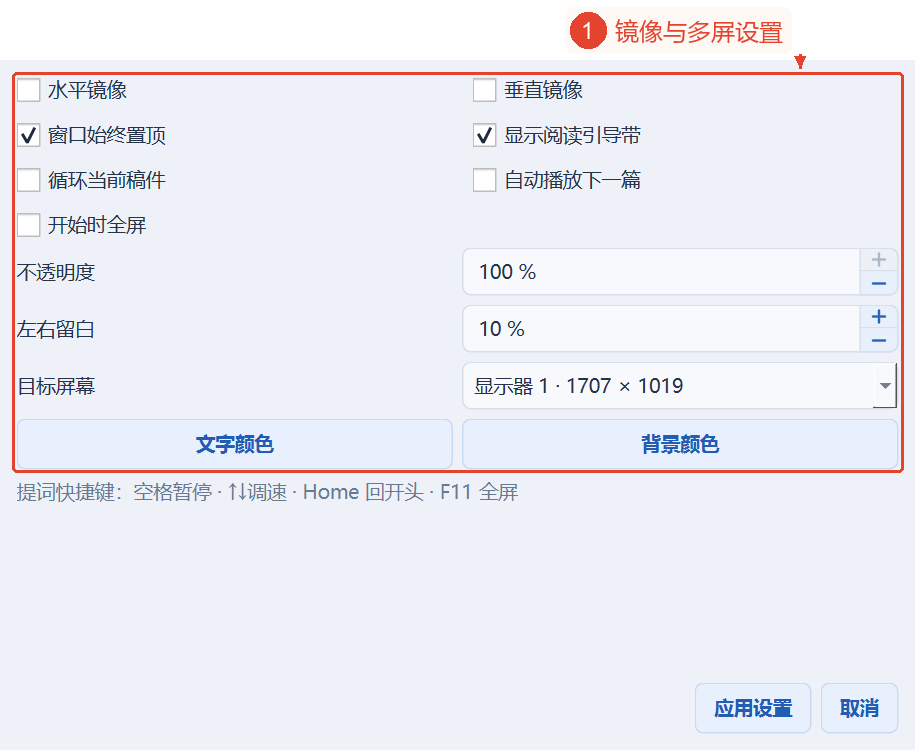Click the 不透明度 value field 100 %
The height and width of the screenshot is (750, 915).
tap(662, 272)
